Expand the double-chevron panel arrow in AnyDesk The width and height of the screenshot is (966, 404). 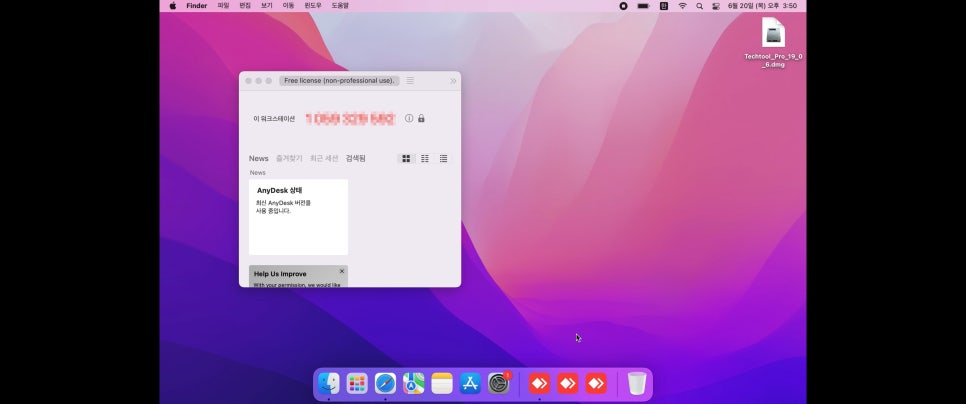click(453, 81)
